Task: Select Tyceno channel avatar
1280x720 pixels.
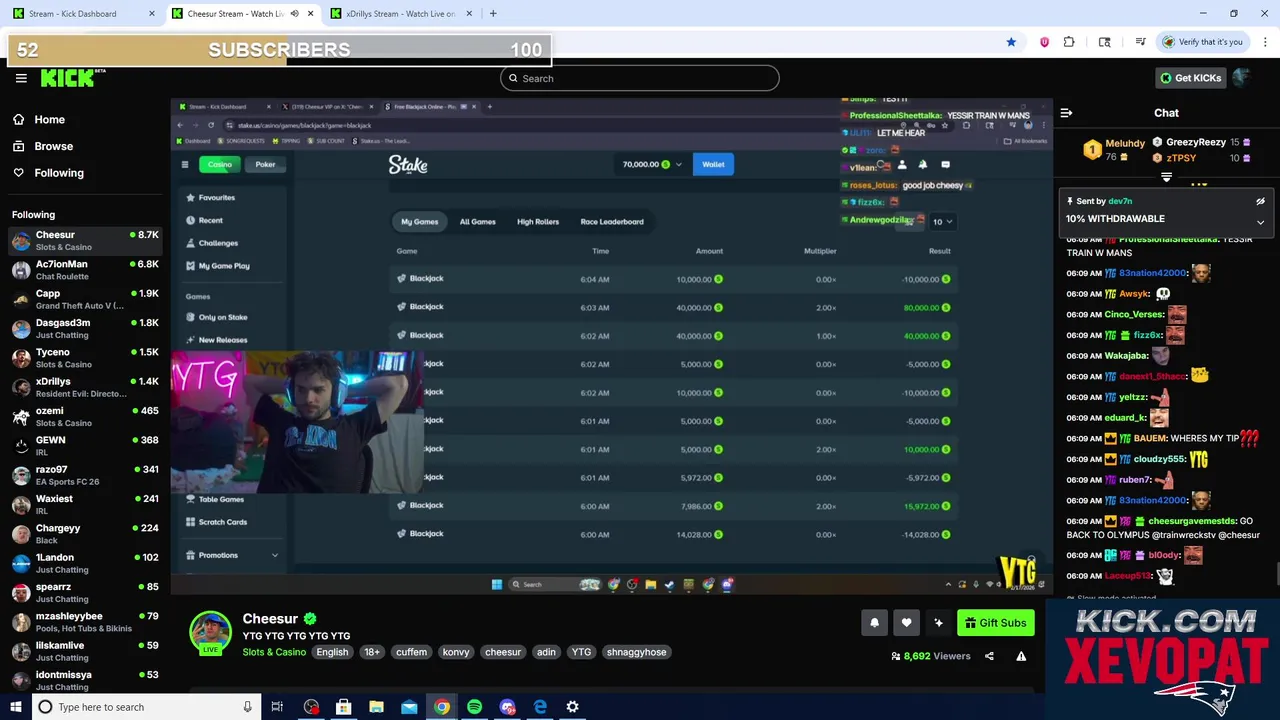Action: 21,358
